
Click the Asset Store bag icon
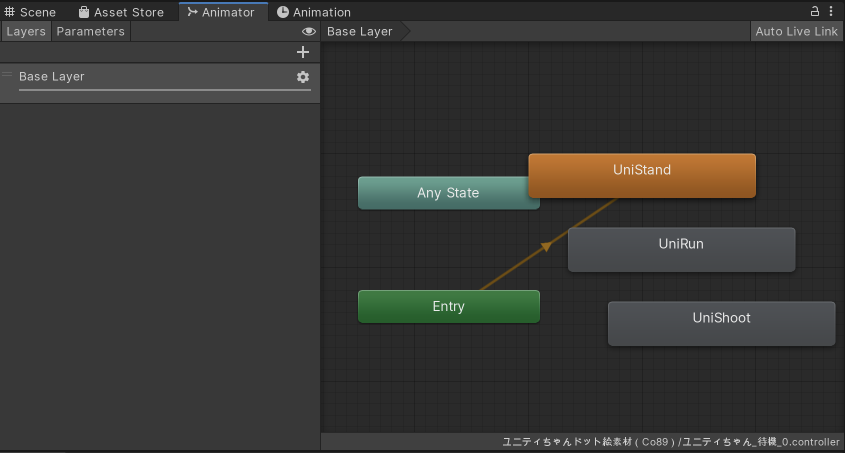[x=84, y=12]
